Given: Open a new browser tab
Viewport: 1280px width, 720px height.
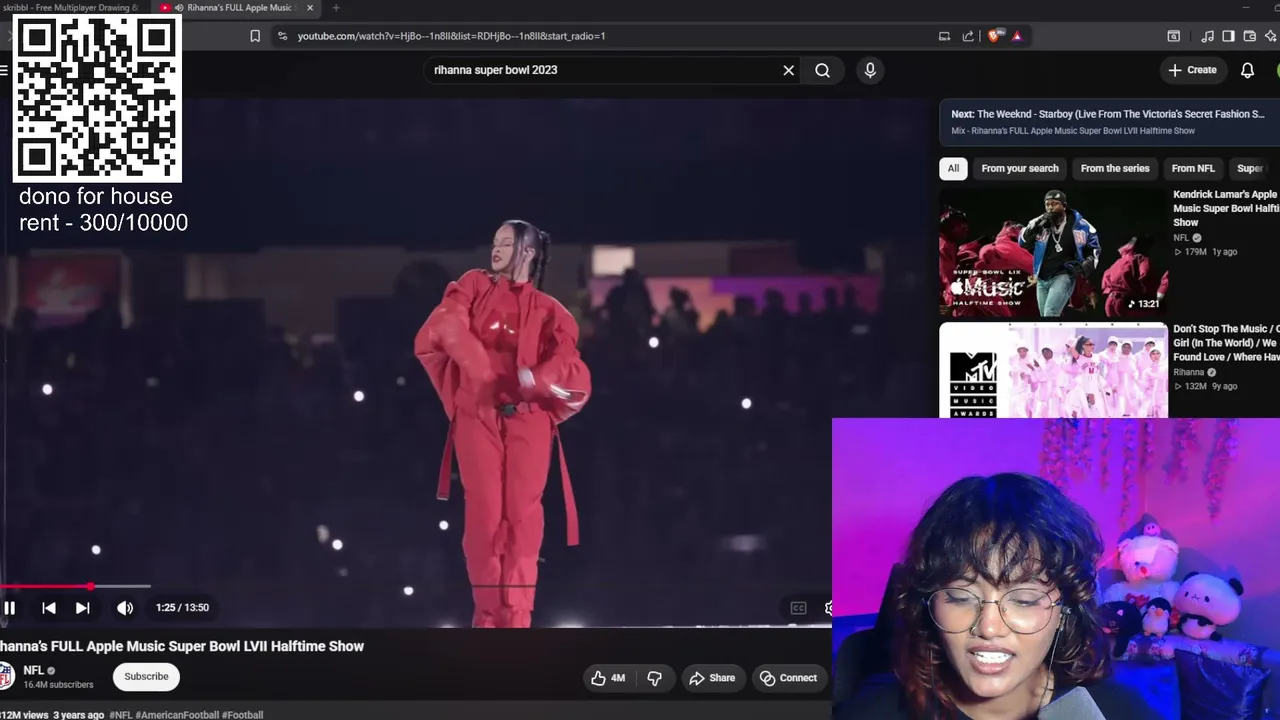Looking at the screenshot, I should (336, 8).
